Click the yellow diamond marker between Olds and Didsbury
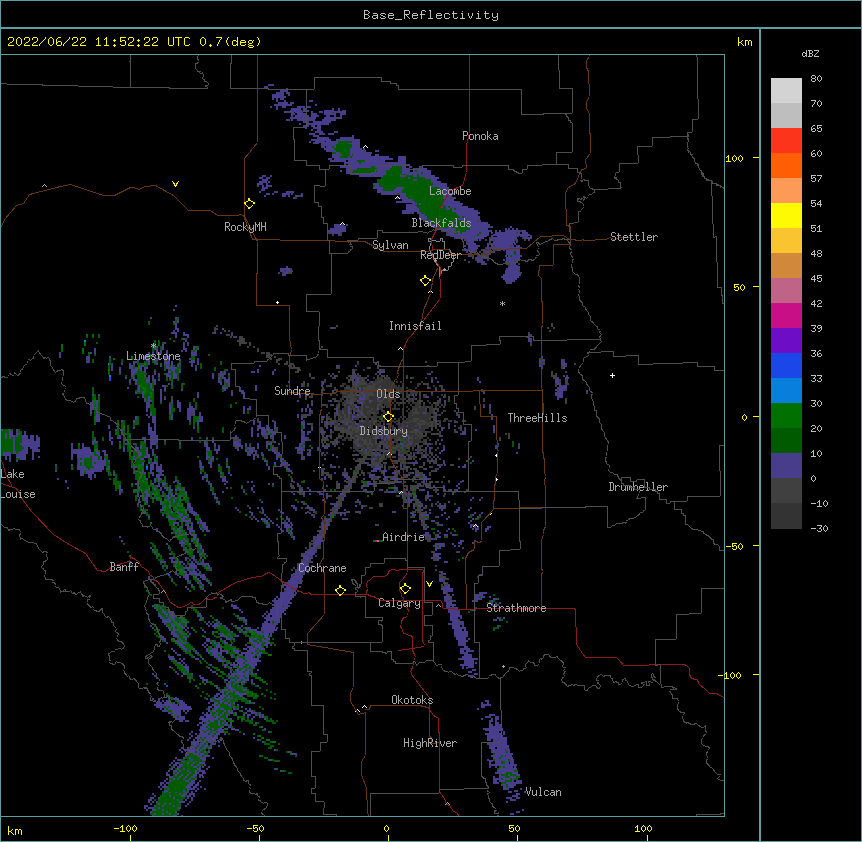Viewport: 862px width, 842px height. tap(388, 417)
